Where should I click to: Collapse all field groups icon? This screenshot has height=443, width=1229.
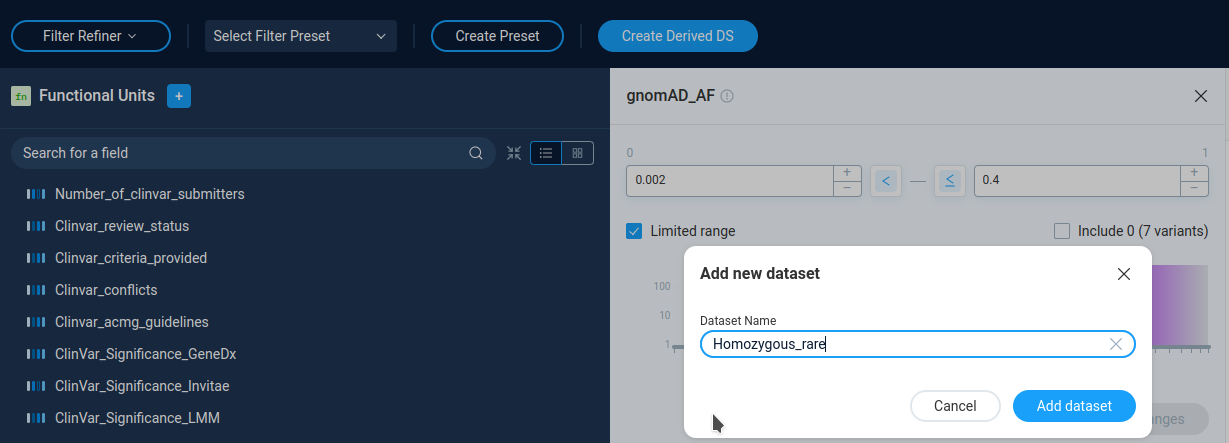coord(514,153)
